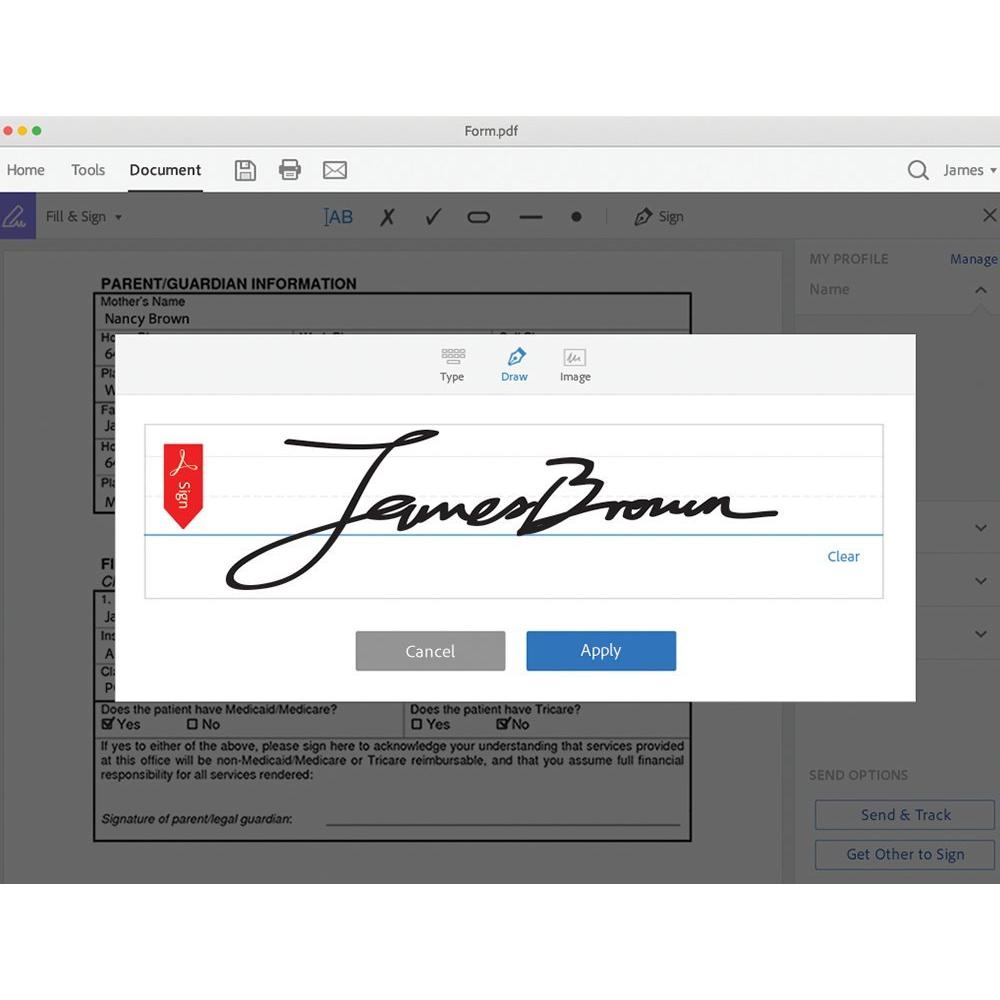1000x1000 pixels.
Task: Click the Email envelope icon
Action: (x=335, y=170)
